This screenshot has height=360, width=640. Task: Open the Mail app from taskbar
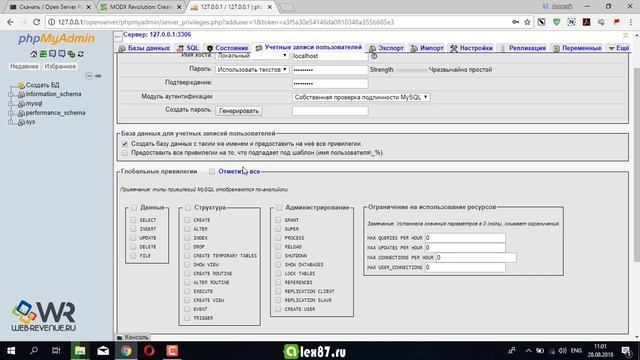pyautogui.click(x=103, y=351)
